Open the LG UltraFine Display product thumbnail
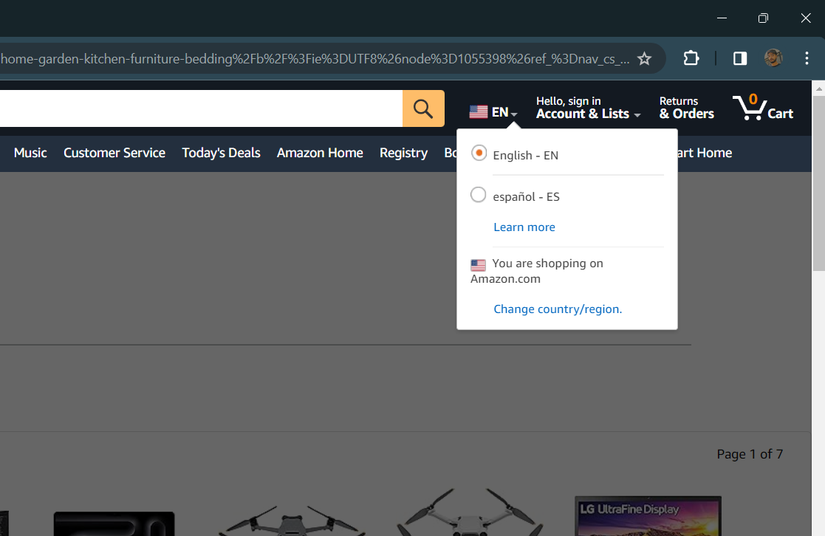The image size is (825, 536). click(x=648, y=516)
